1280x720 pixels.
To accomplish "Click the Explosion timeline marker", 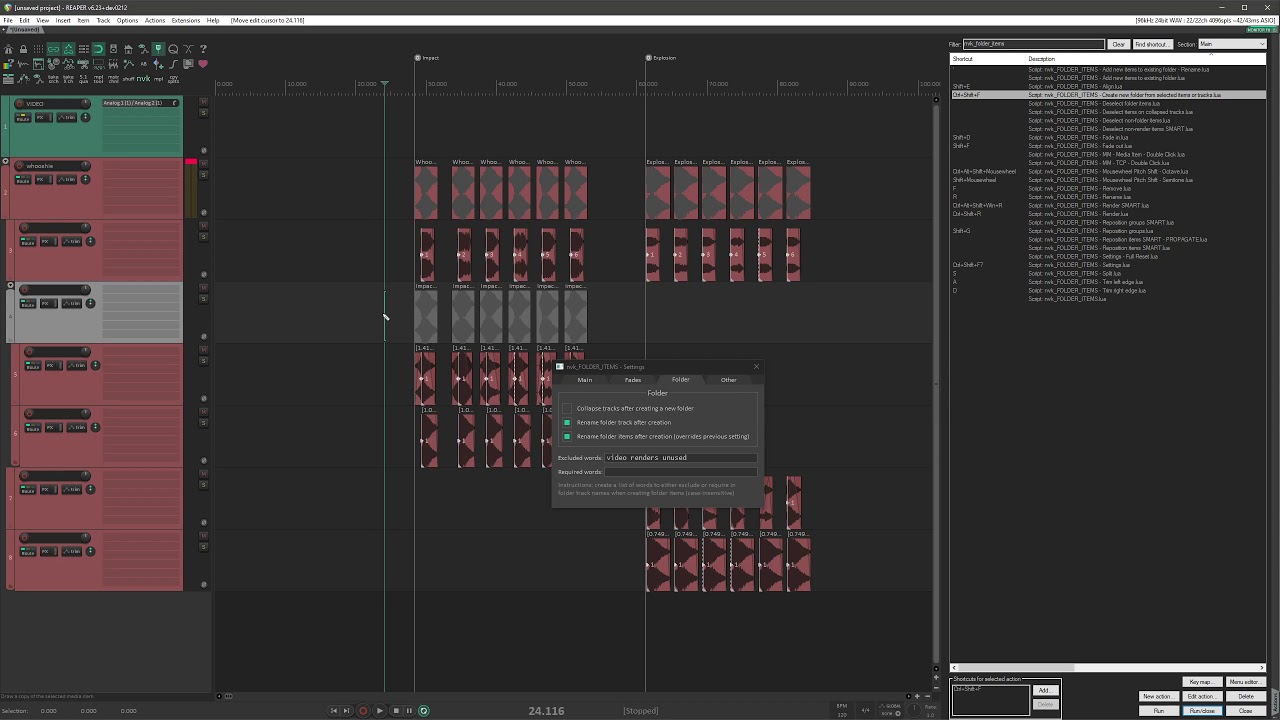I will tap(661, 58).
